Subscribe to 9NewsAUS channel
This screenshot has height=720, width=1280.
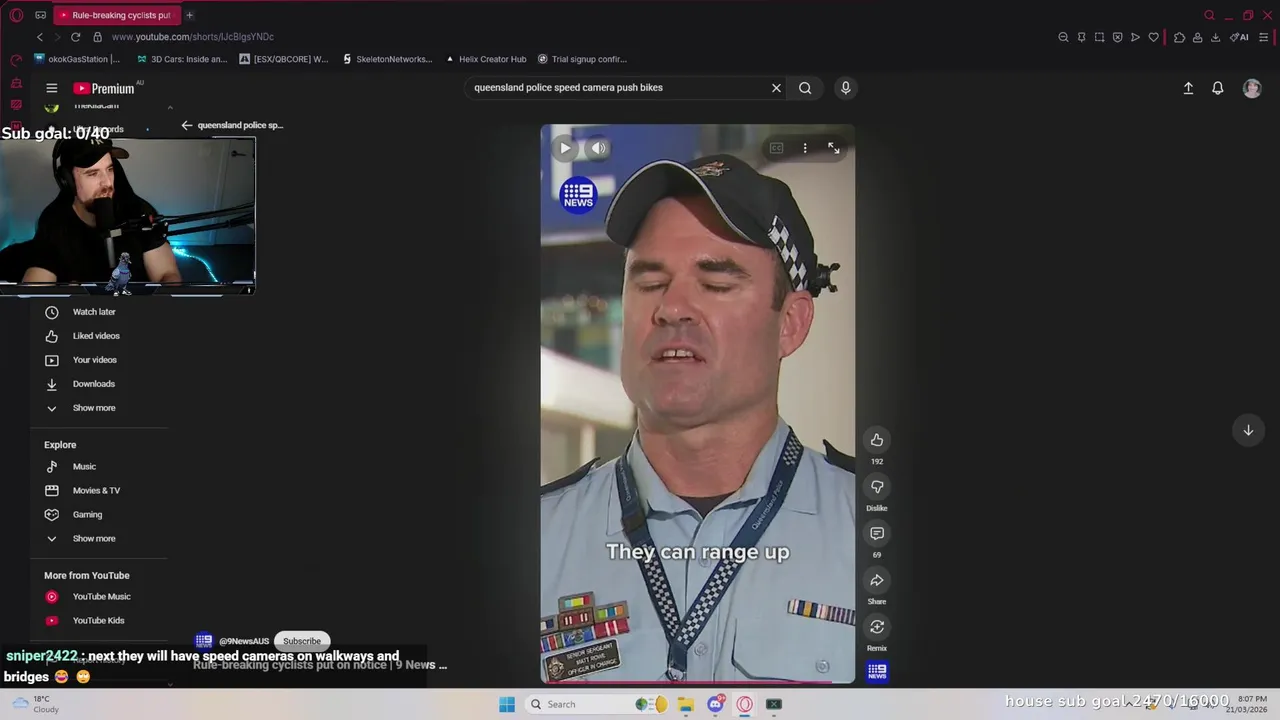coord(302,641)
